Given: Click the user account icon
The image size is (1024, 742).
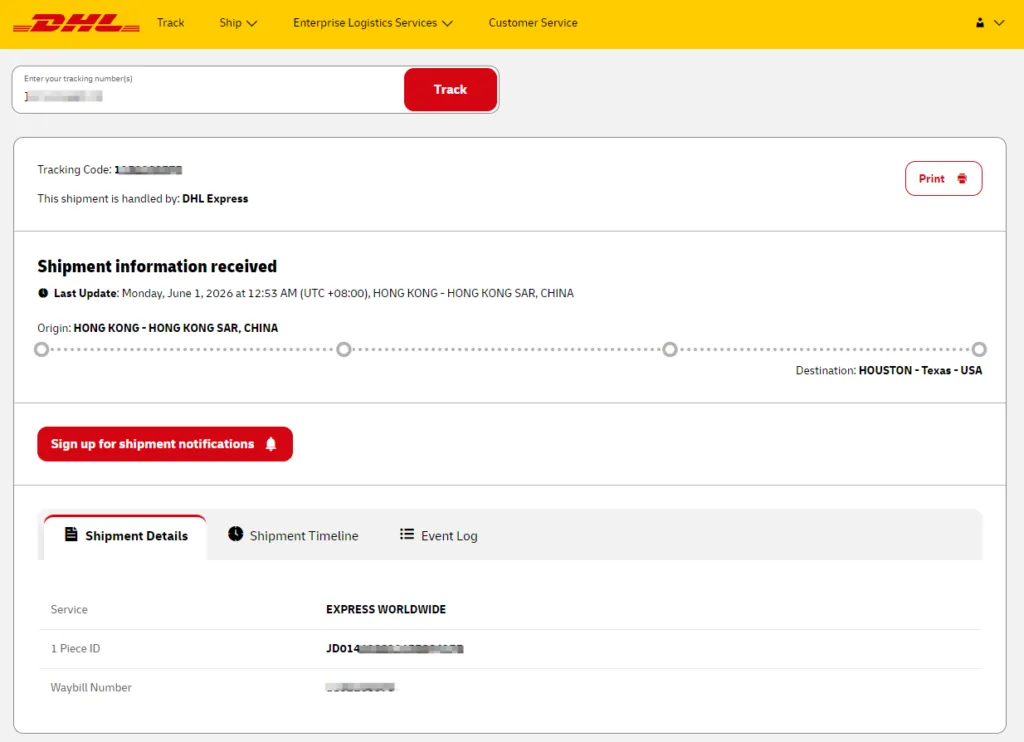Looking at the screenshot, I should tap(980, 23).
